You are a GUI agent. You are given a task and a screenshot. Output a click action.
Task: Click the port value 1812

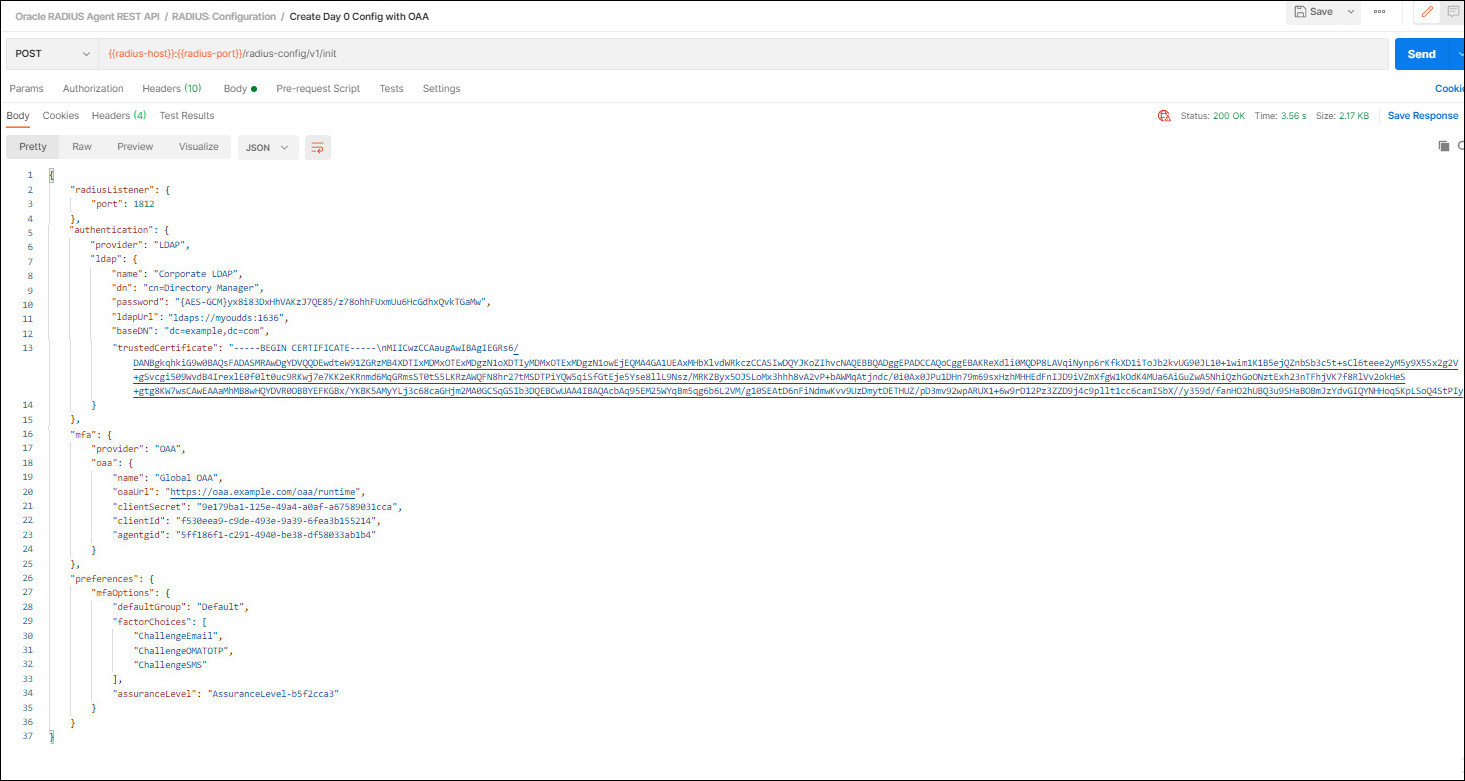coord(143,203)
